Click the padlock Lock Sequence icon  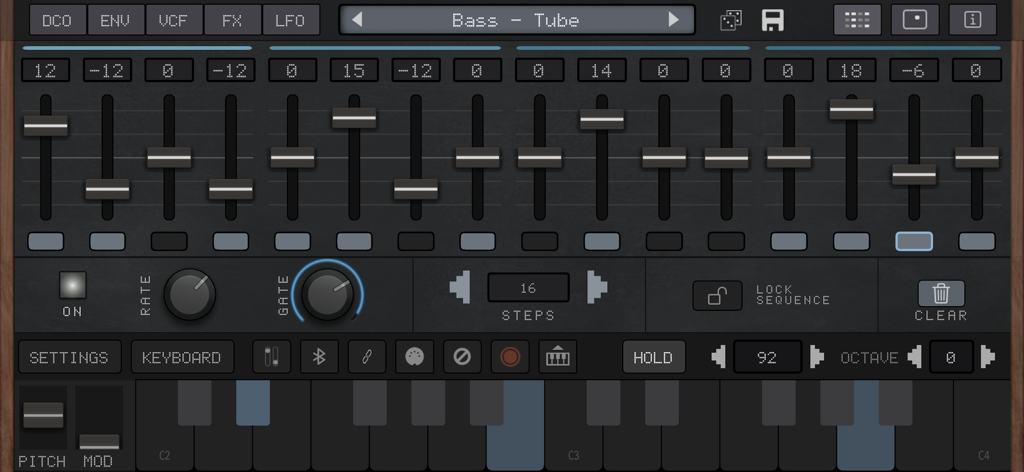click(718, 296)
